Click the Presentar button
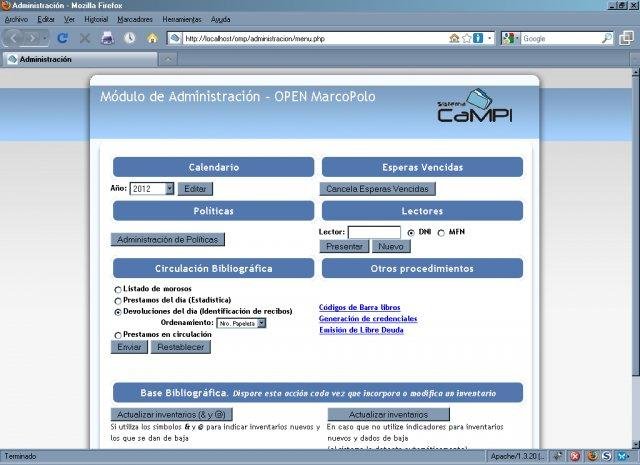This screenshot has width=640, height=465. point(344,246)
